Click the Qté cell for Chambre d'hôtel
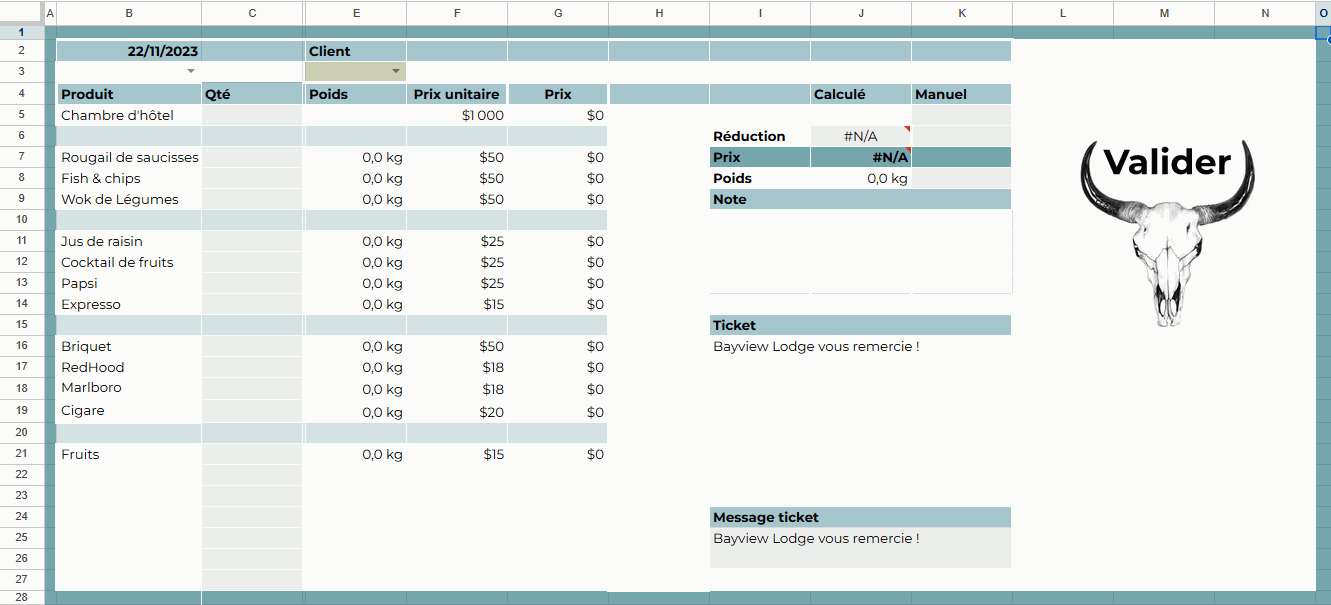This screenshot has height=605, width=1331. click(x=252, y=115)
